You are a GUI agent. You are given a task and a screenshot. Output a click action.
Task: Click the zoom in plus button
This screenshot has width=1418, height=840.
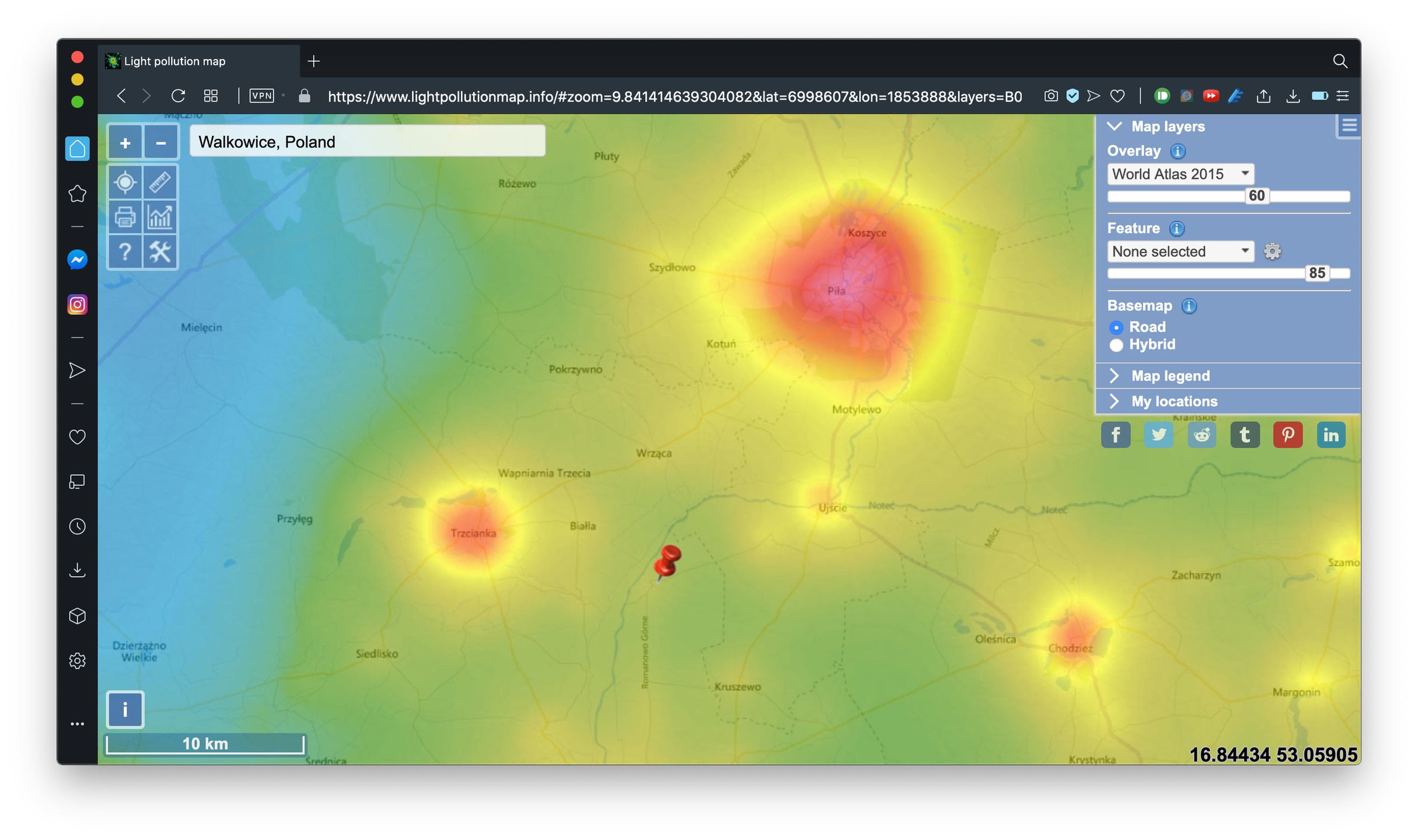[125, 143]
